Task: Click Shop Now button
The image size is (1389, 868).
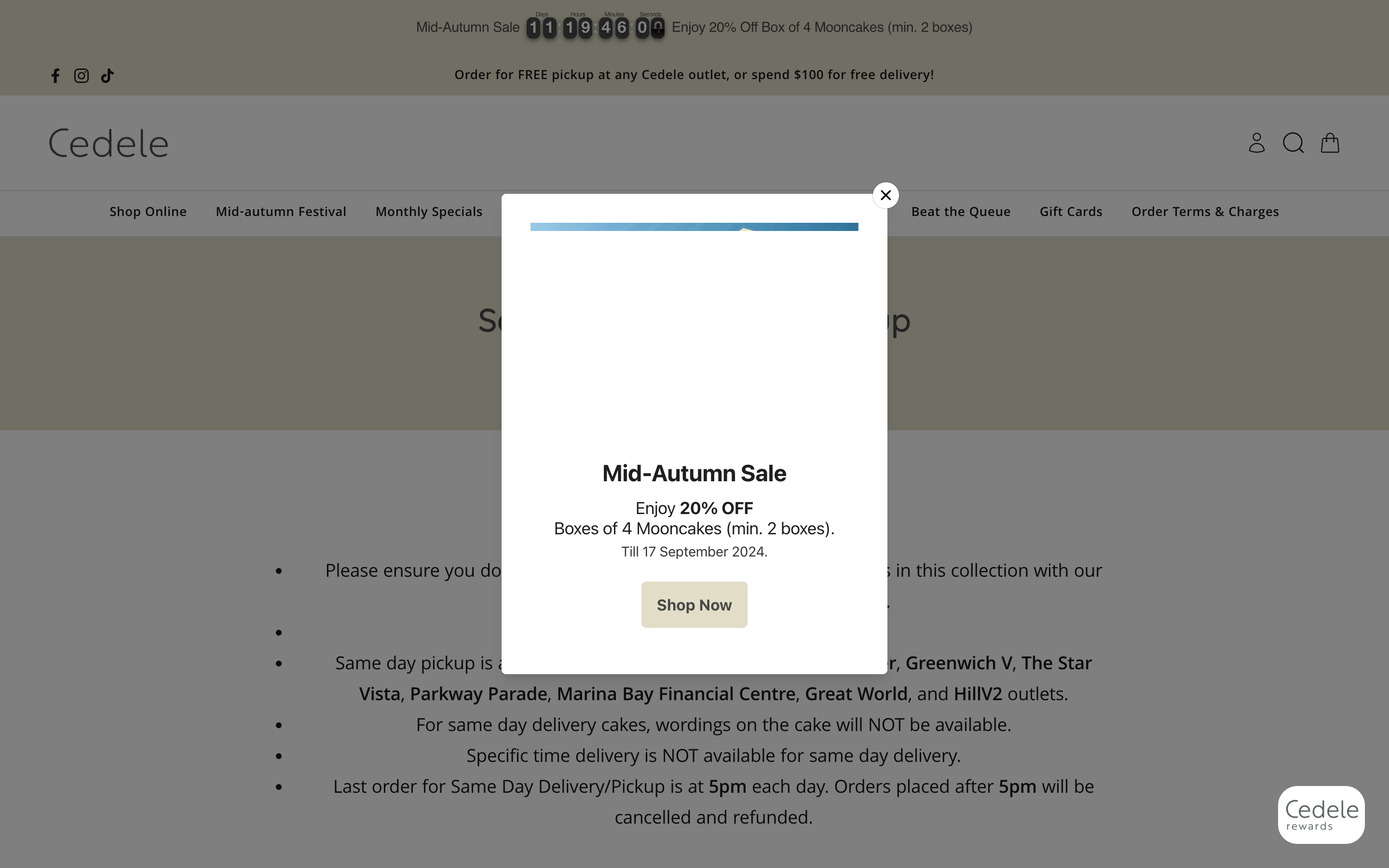Action: [694, 604]
